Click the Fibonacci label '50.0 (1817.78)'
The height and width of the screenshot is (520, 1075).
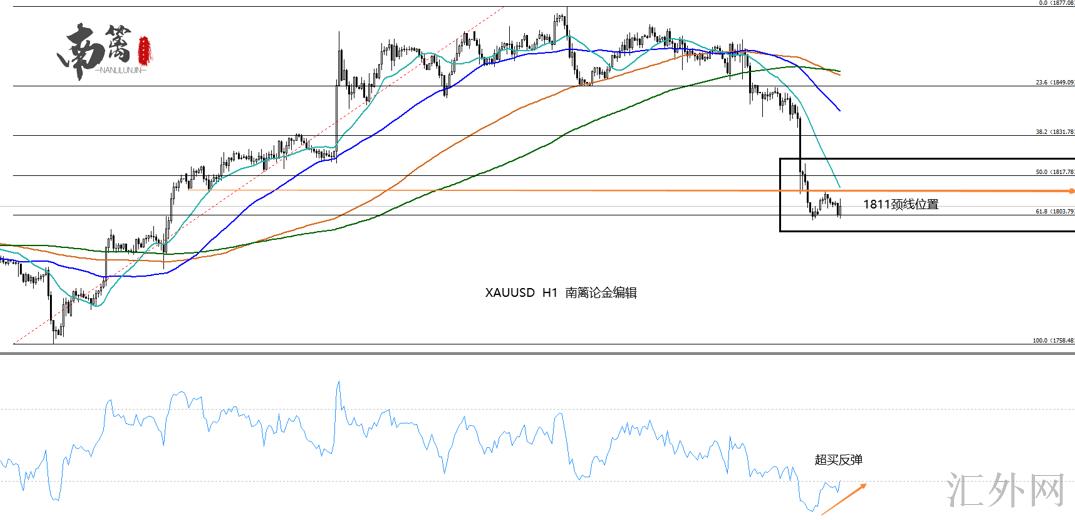point(1055,172)
